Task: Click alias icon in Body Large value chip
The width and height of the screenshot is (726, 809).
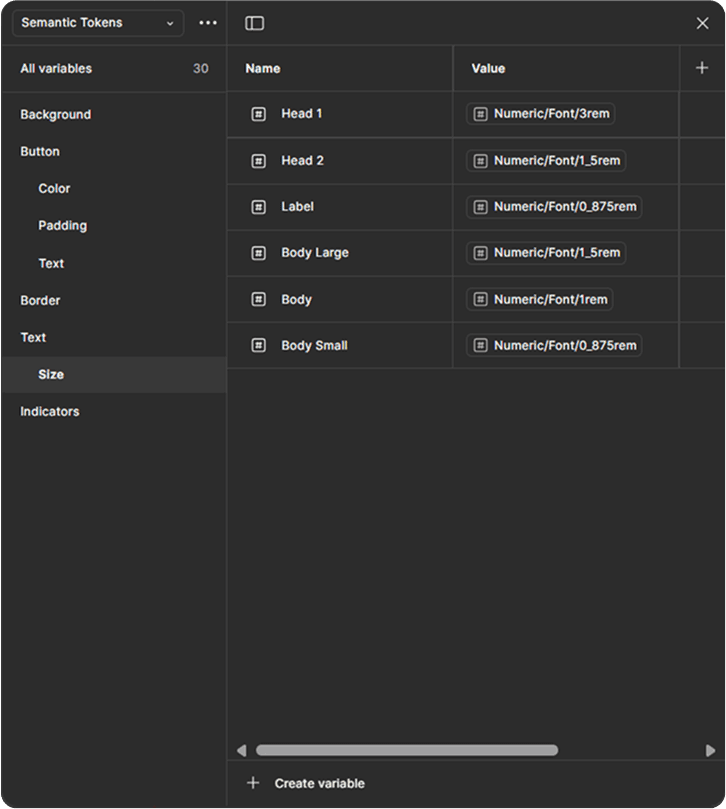Action: 480,253
